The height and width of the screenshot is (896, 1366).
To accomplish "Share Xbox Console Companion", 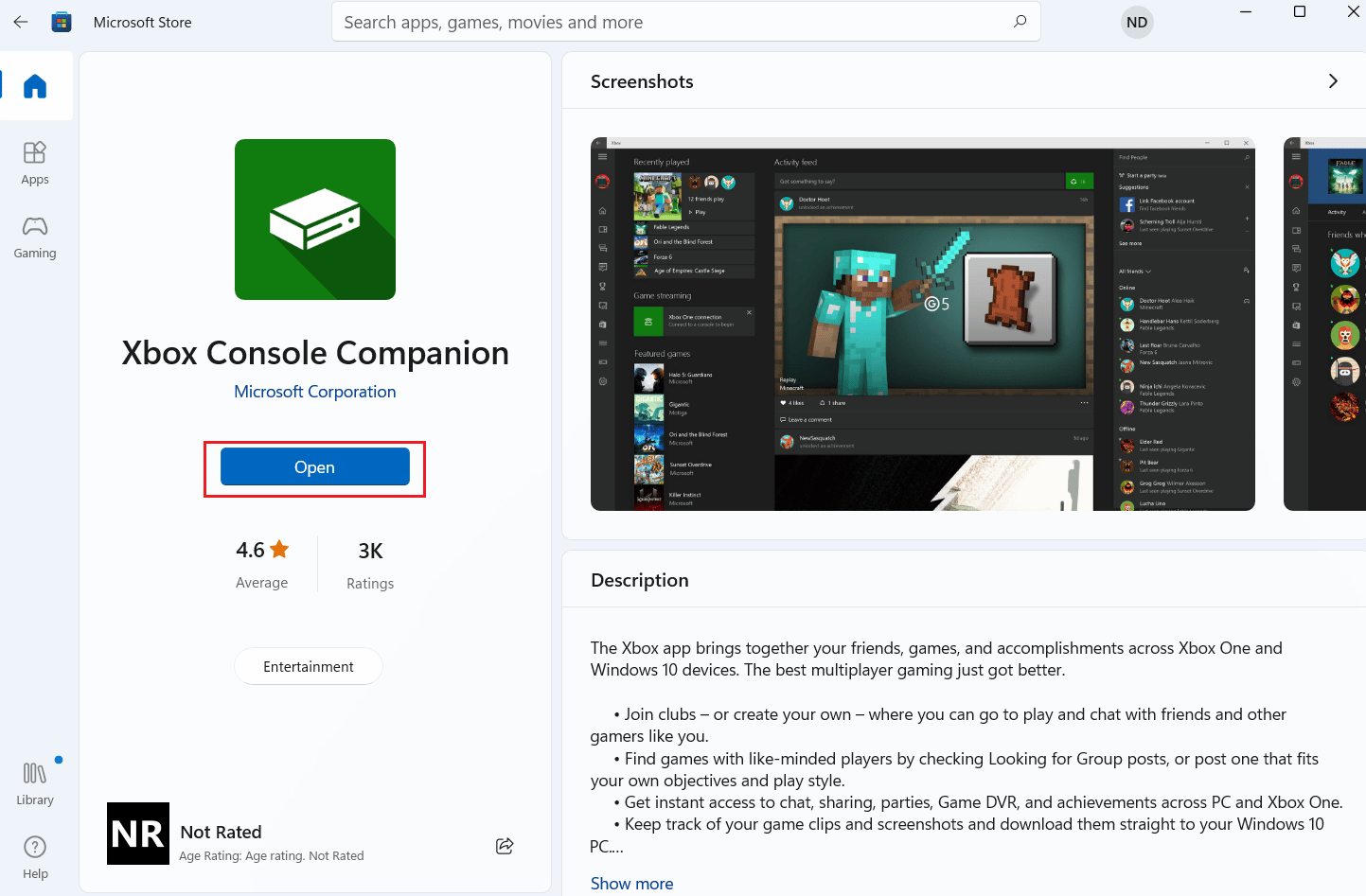I will tap(505, 846).
